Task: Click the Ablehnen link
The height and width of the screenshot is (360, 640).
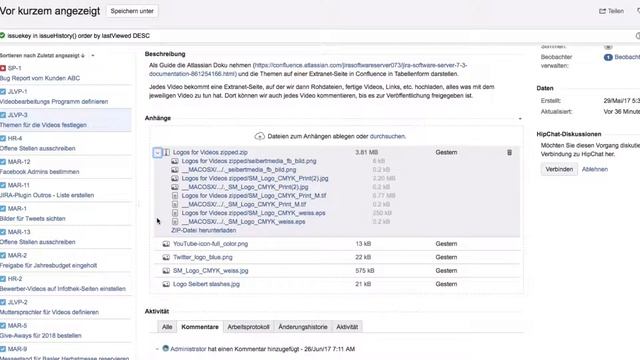Action: click(595, 169)
